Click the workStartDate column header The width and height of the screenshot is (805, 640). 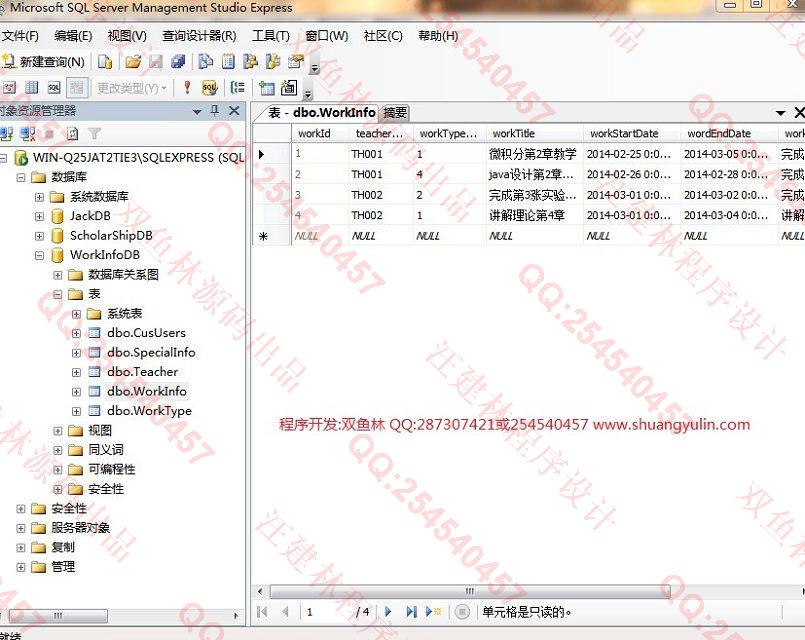tap(632, 133)
